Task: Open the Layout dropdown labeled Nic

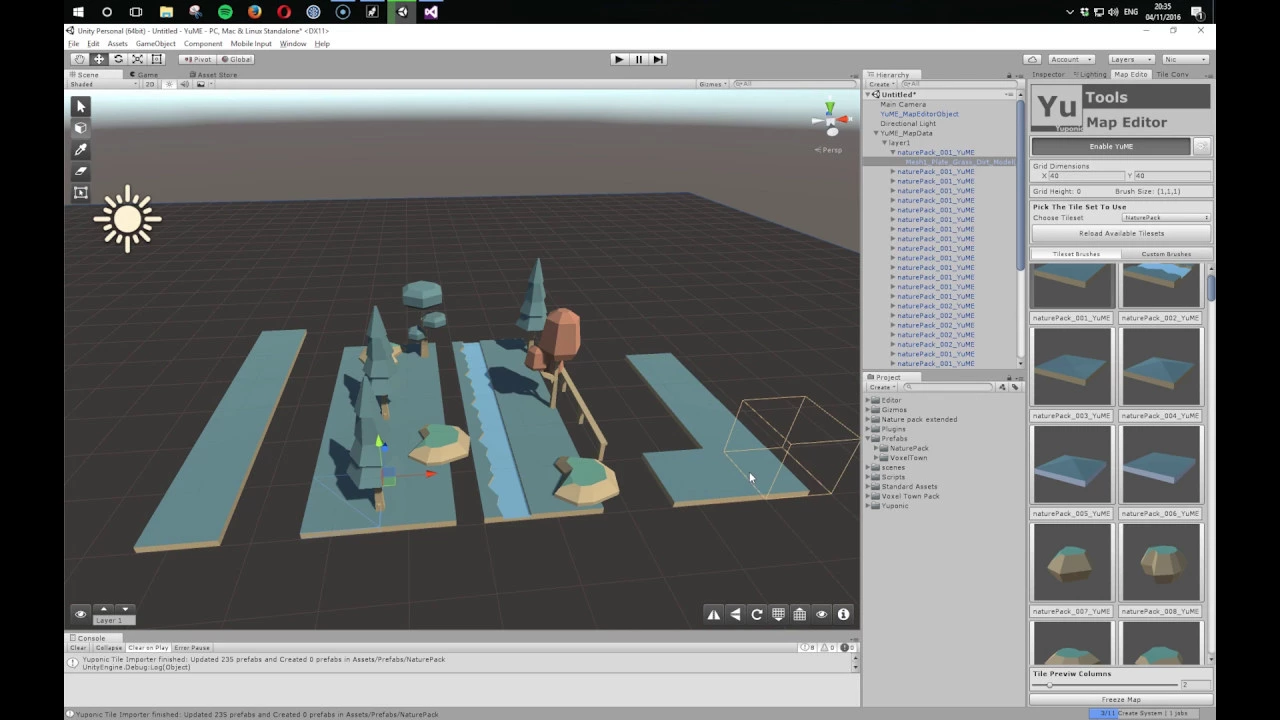Action: (1185, 59)
